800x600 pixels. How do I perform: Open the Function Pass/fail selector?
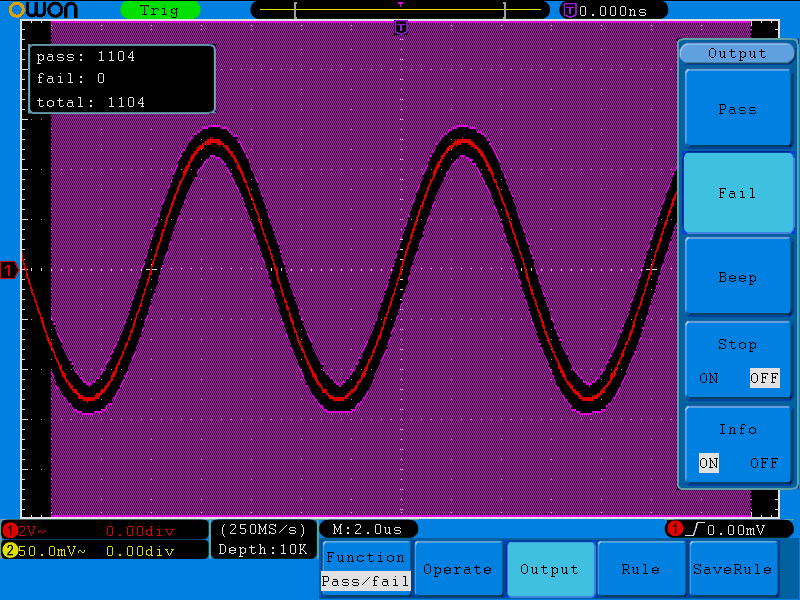tap(365, 569)
